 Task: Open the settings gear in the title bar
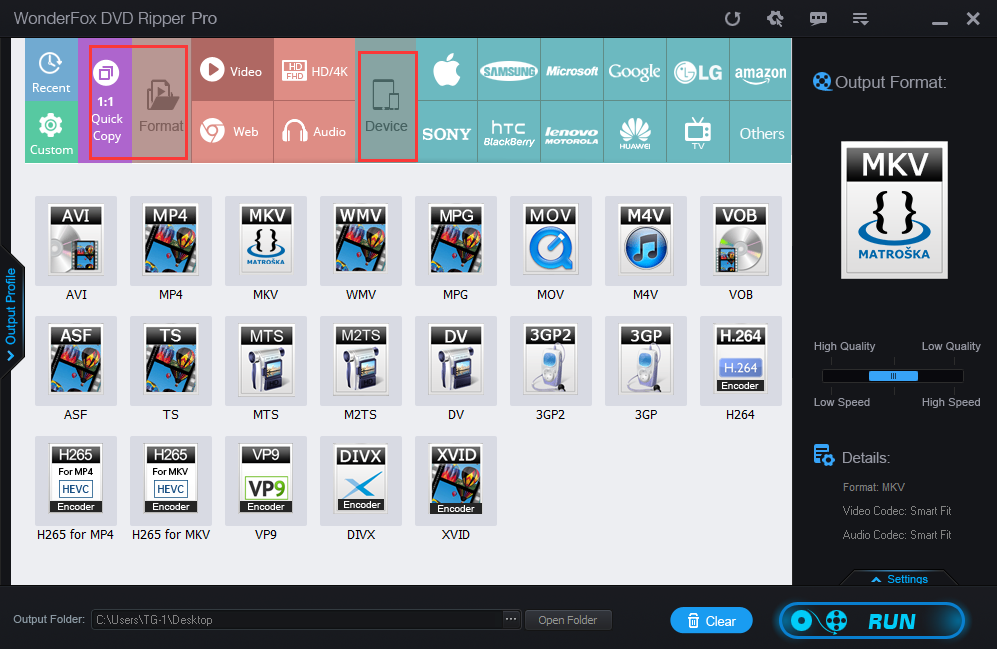coord(775,18)
